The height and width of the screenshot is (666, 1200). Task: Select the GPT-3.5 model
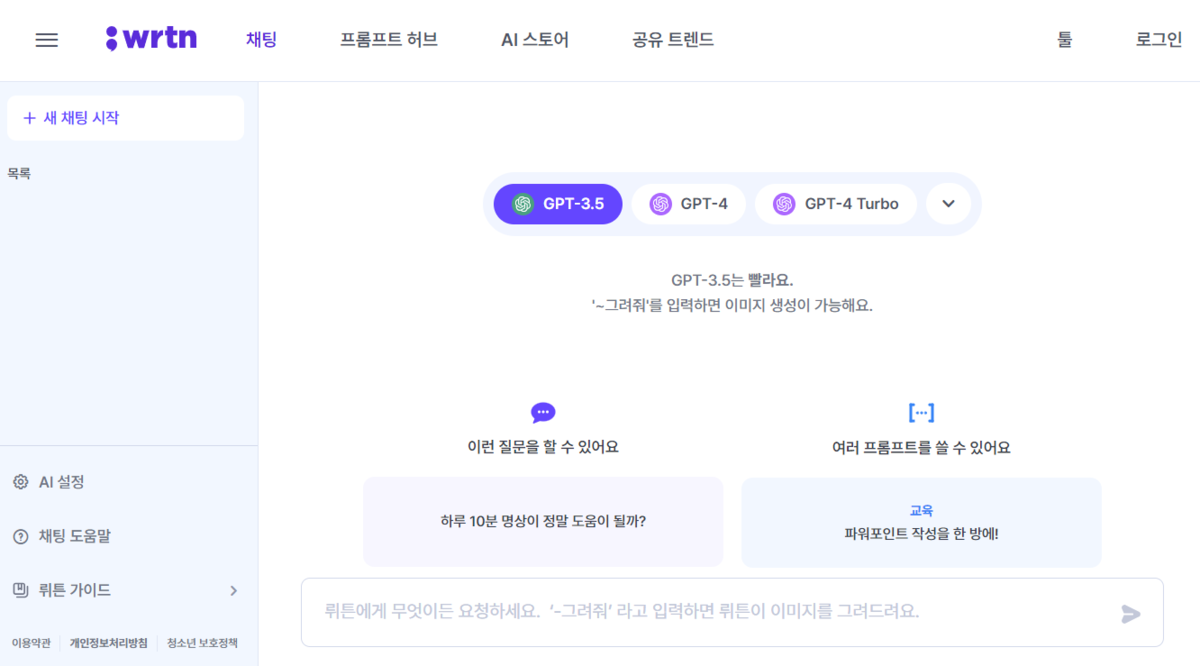pos(557,203)
